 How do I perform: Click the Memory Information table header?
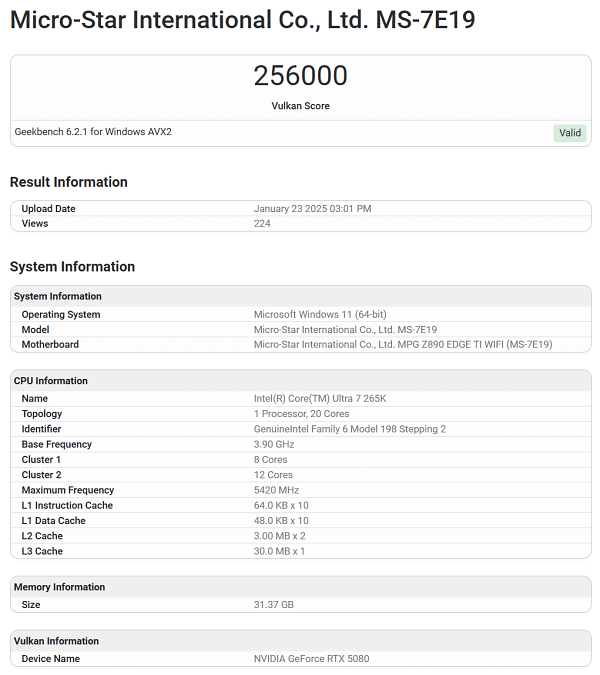click(59, 587)
